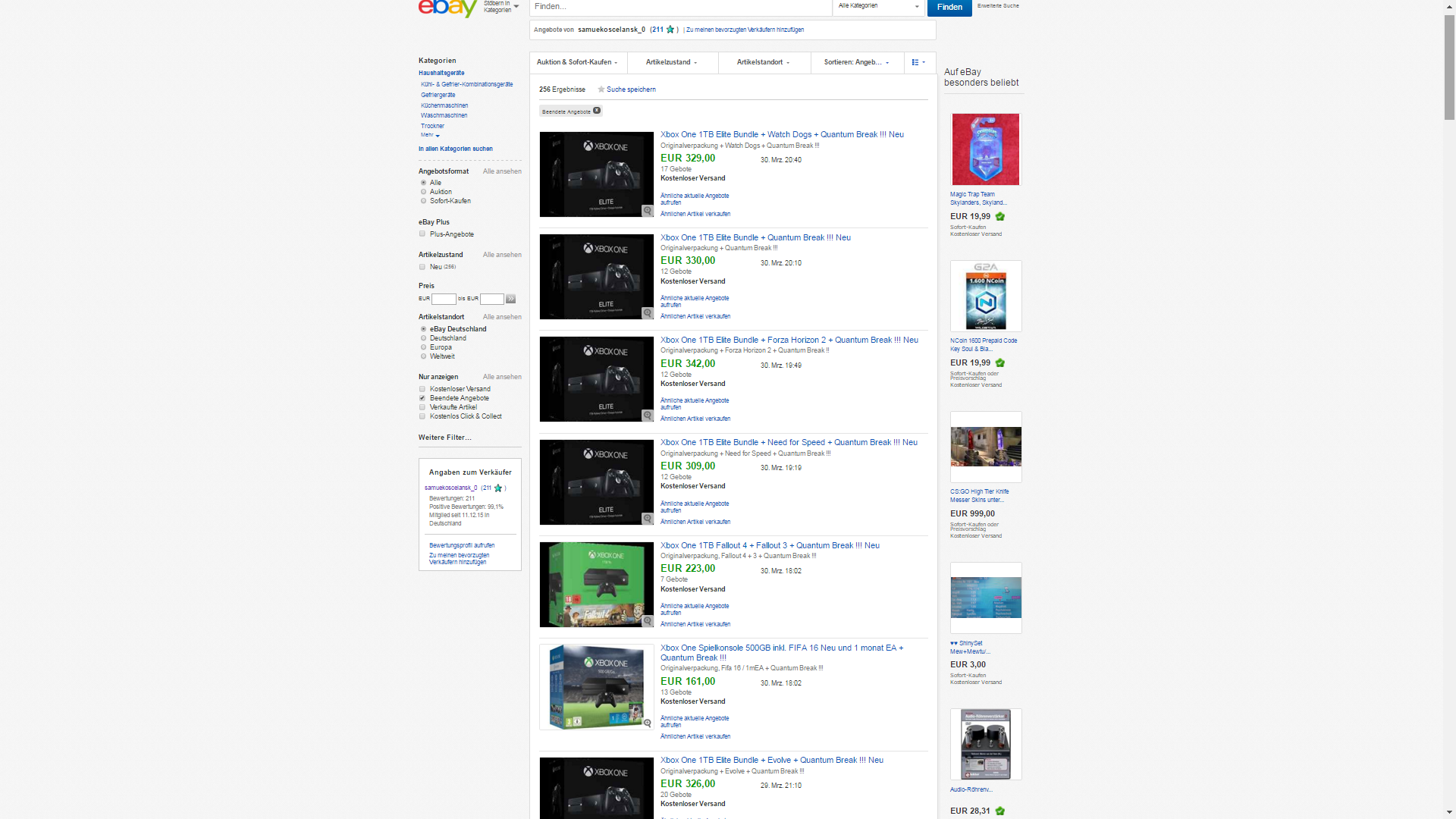1456x819 pixels.
Task: Open the Stöbern in Kategorien dropdown
Action: click(501, 7)
